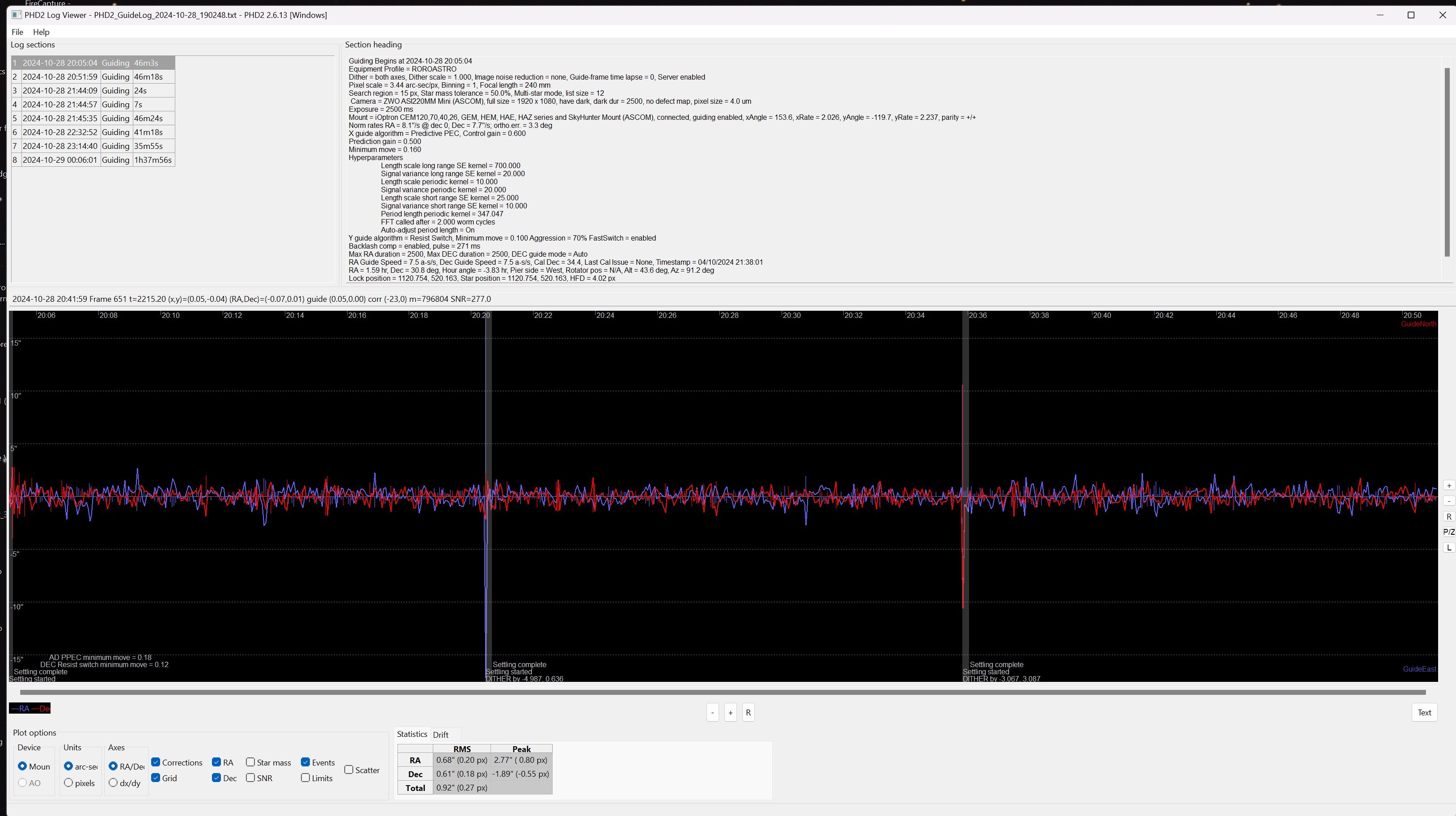Zoom in horizontally with plus button
The image size is (1456, 816).
tap(730, 713)
